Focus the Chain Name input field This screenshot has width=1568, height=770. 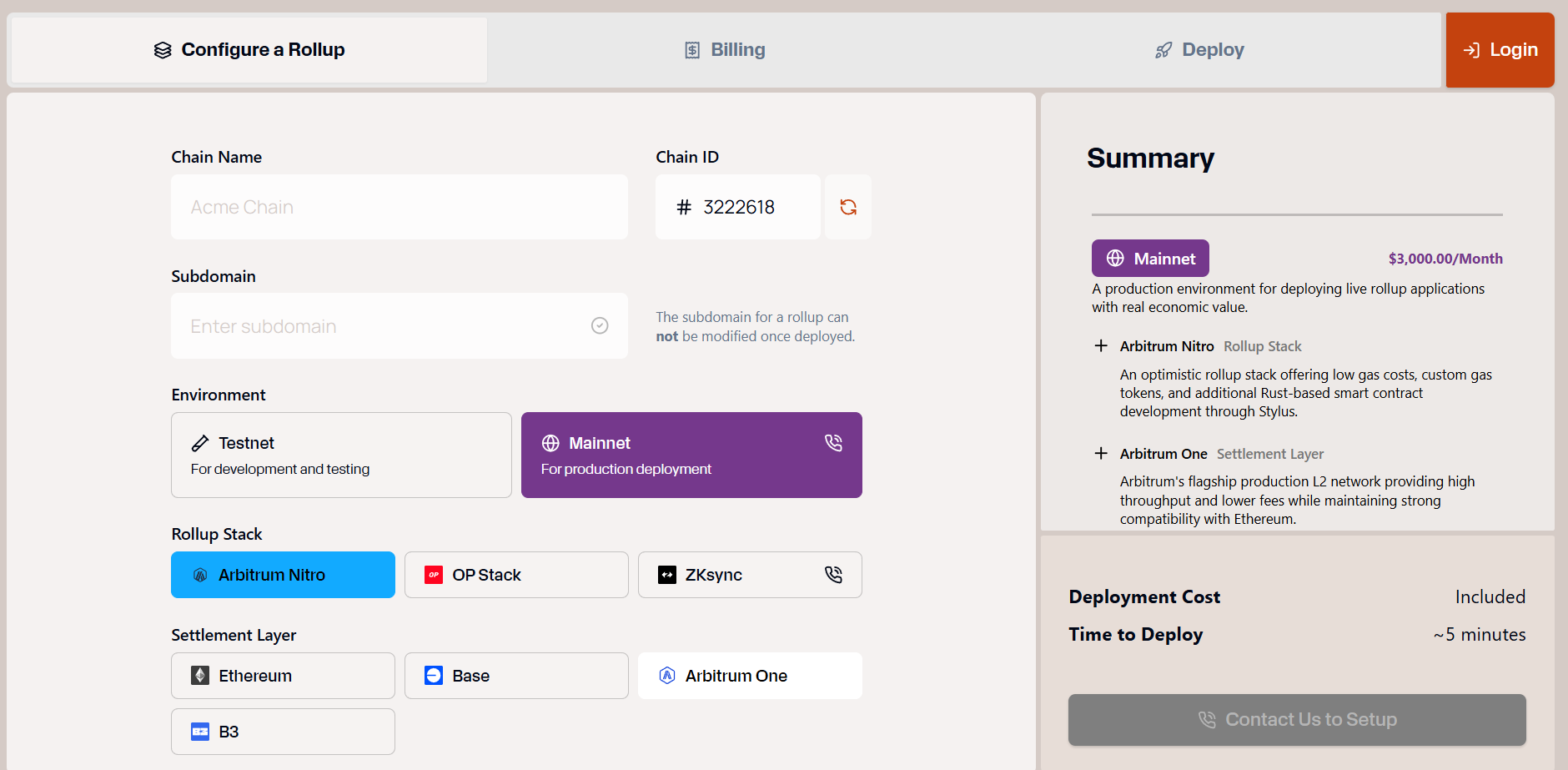(400, 207)
